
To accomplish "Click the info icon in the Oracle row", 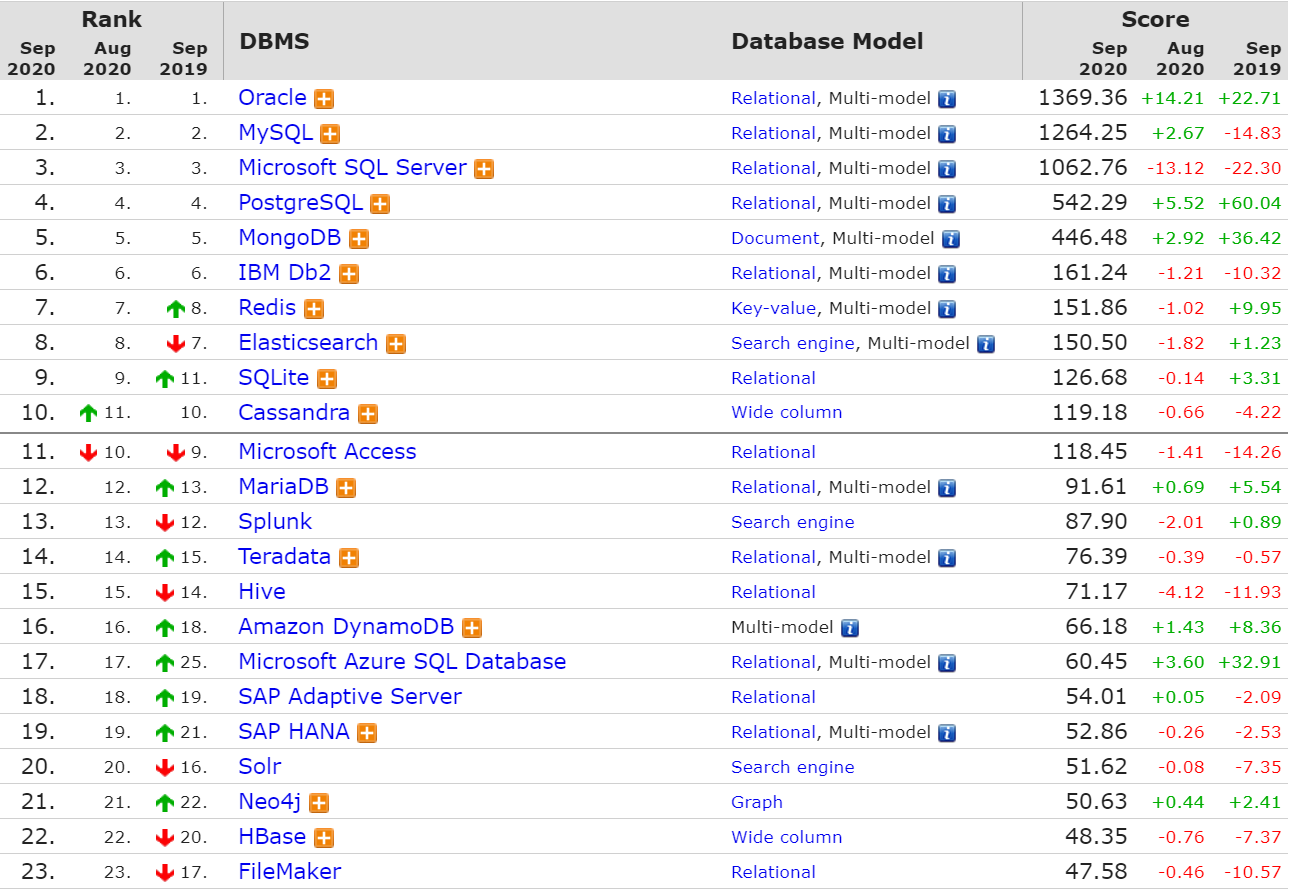I will pos(947,99).
